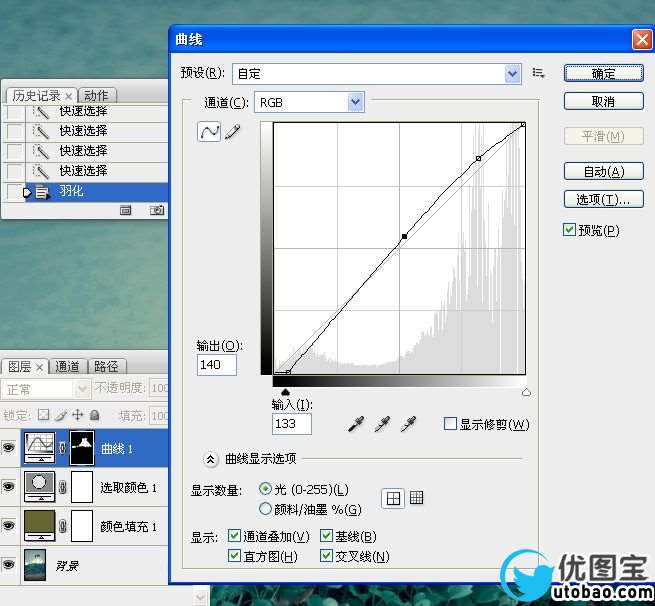655x606 pixels.
Task: Click the upper highlight curve control point
Action: tap(478, 158)
